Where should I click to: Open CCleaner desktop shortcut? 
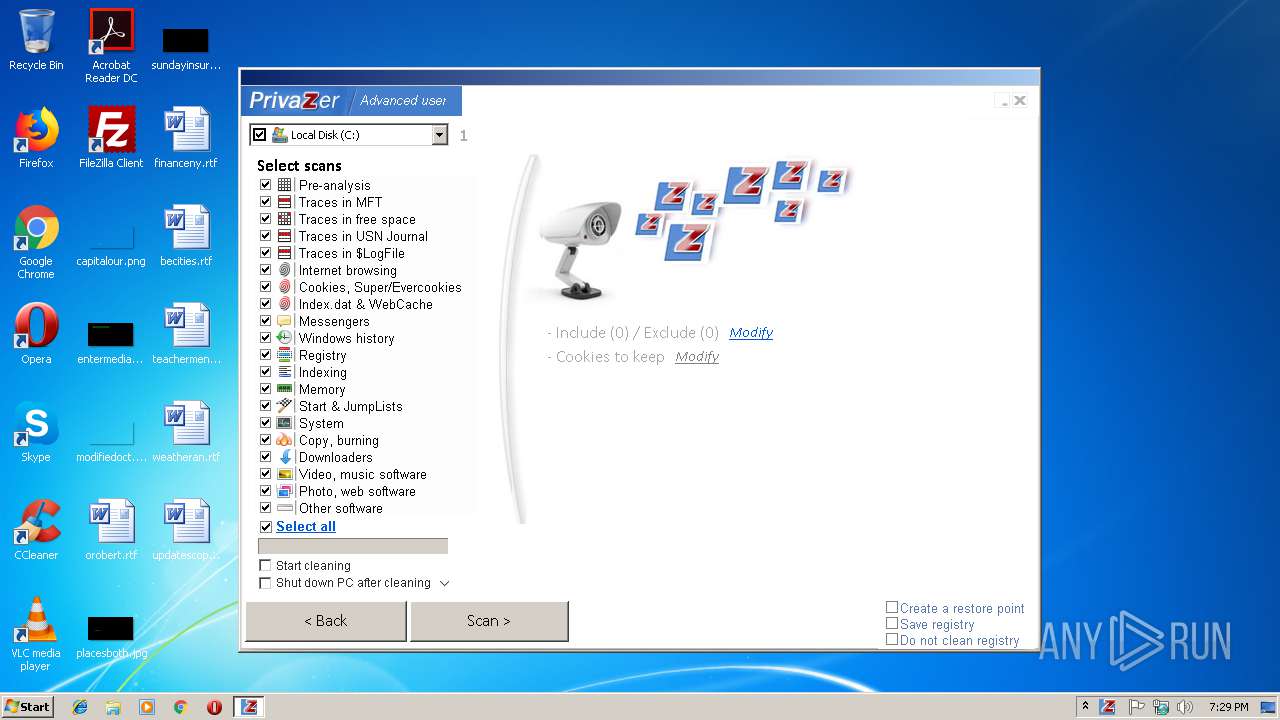click(x=36, y=531)
